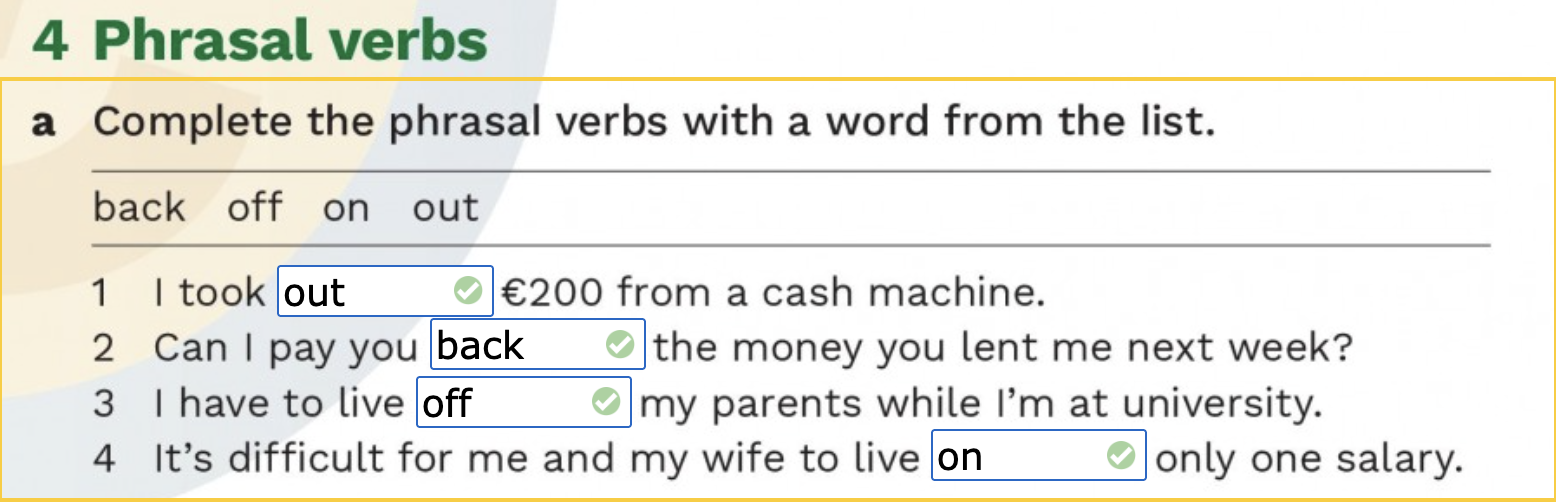1556x502 pixels.
Task: Click the word 'on' in the word list
Action: tap(346, 208)
